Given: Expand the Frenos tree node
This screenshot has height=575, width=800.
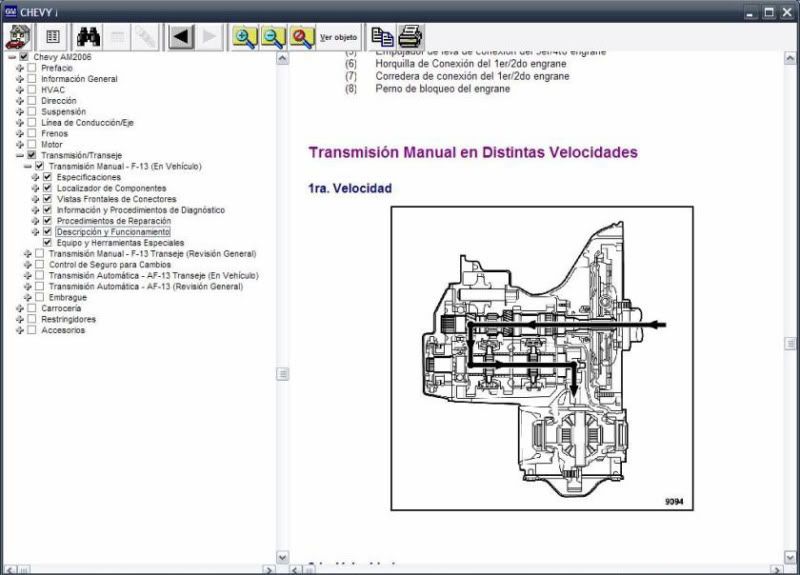Looking at the screenshot, I should (19, 134).
